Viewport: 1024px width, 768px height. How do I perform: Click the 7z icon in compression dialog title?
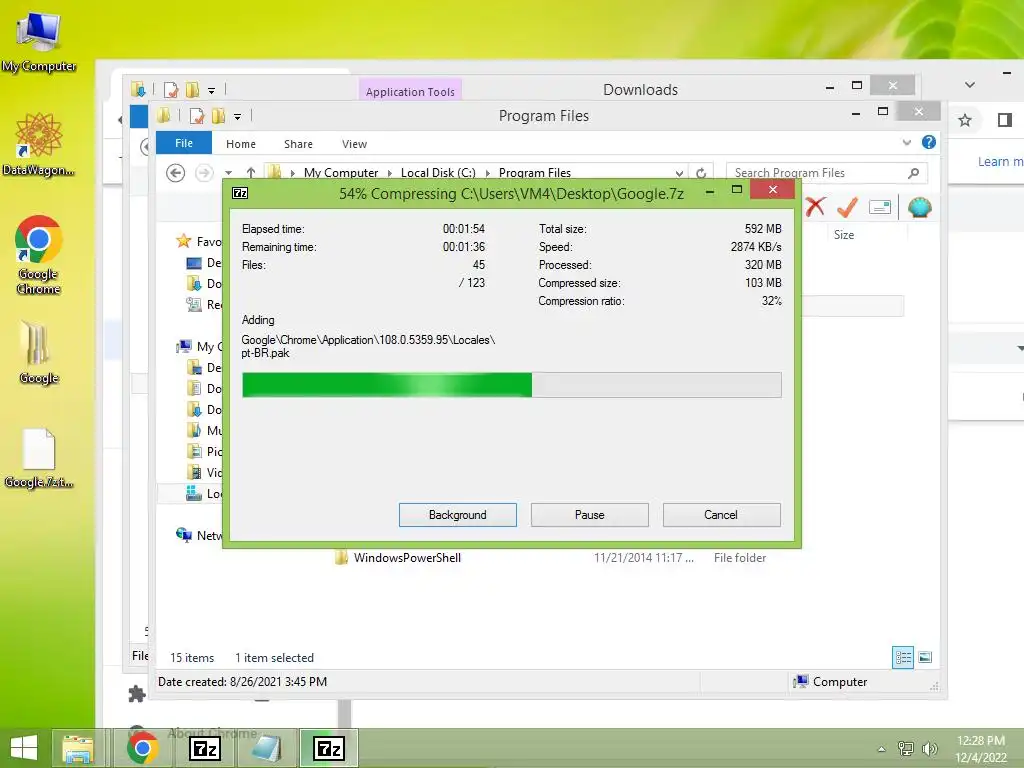pos(240,193)
